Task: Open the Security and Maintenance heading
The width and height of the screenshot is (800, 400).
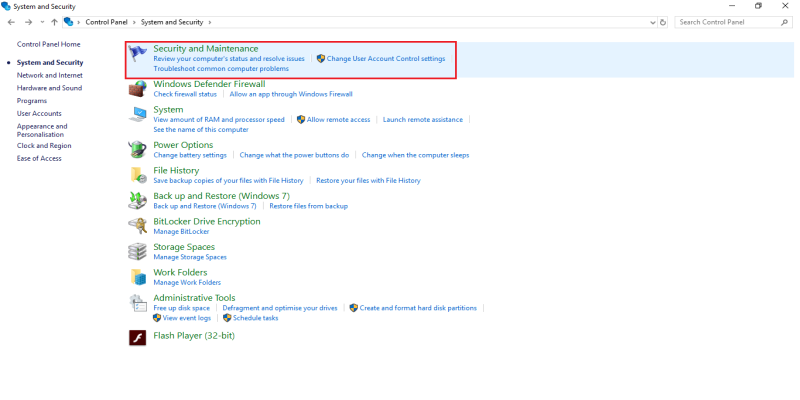Action: pyautogui.click(x=206, y=48)
